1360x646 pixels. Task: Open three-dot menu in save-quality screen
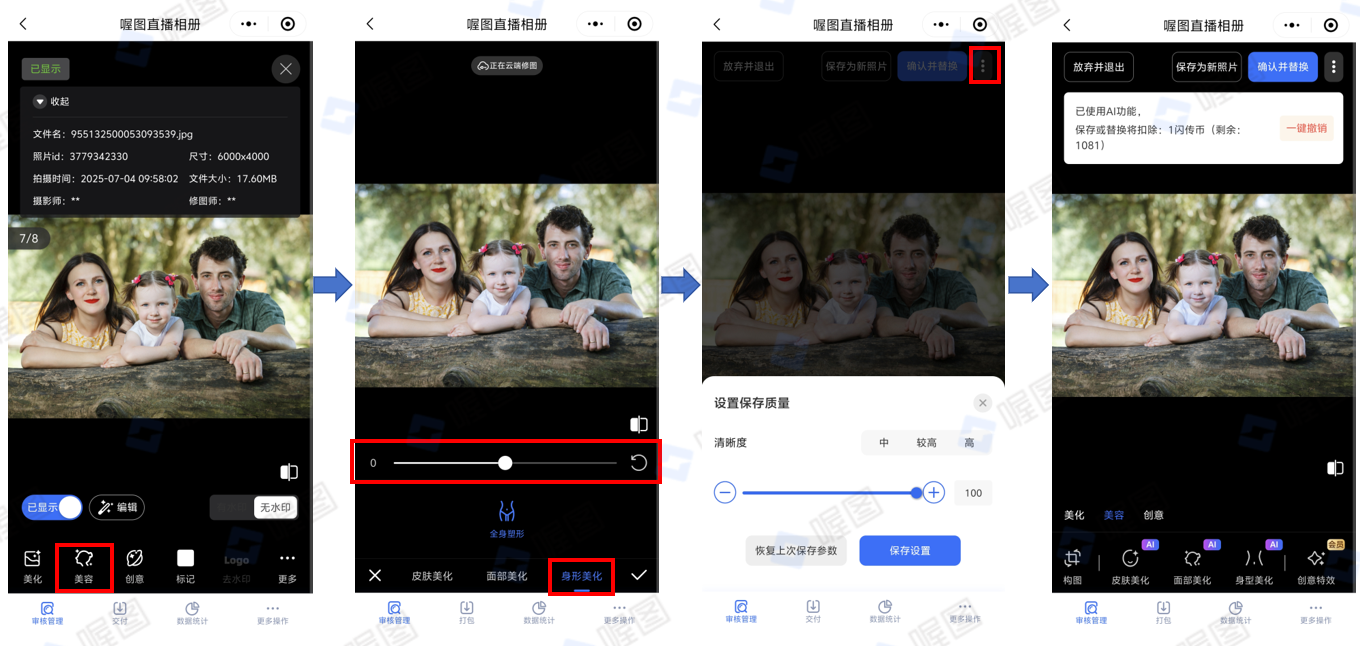click(x=984, y=67)
